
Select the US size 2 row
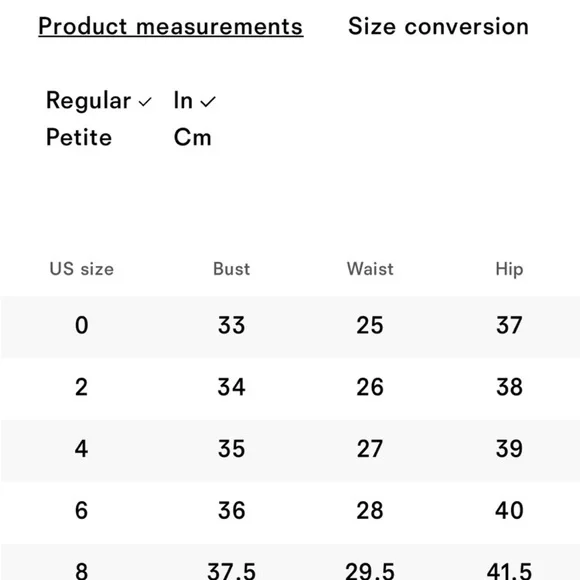coord(290,388)
